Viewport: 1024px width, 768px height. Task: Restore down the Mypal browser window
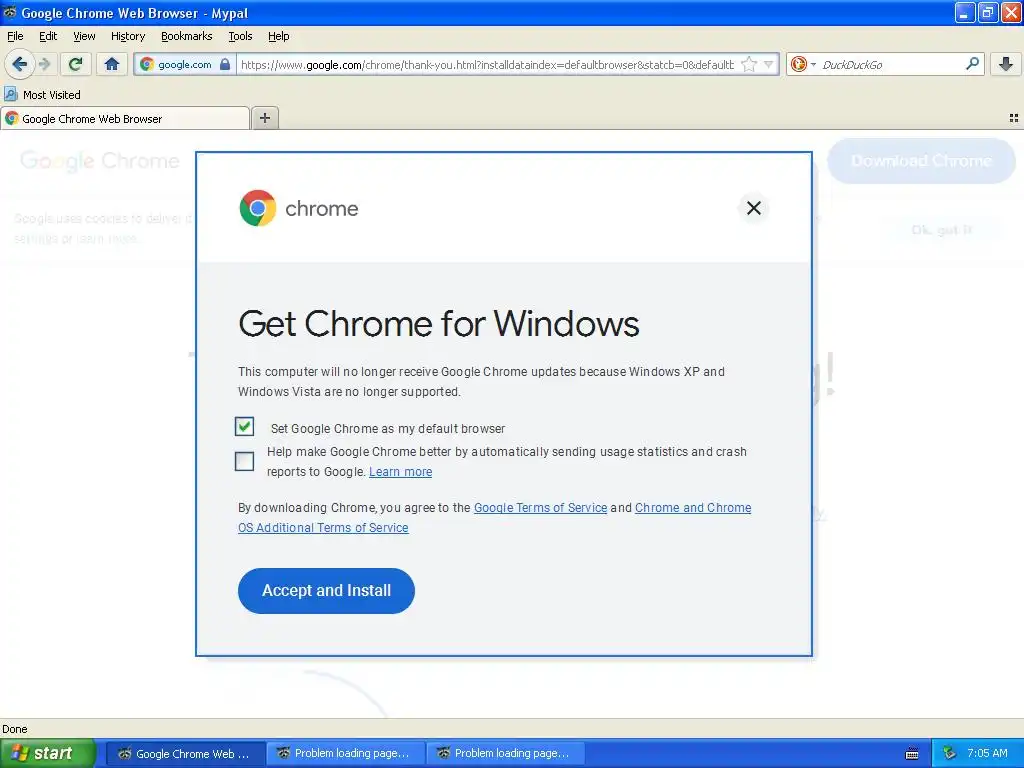(987, 12)
